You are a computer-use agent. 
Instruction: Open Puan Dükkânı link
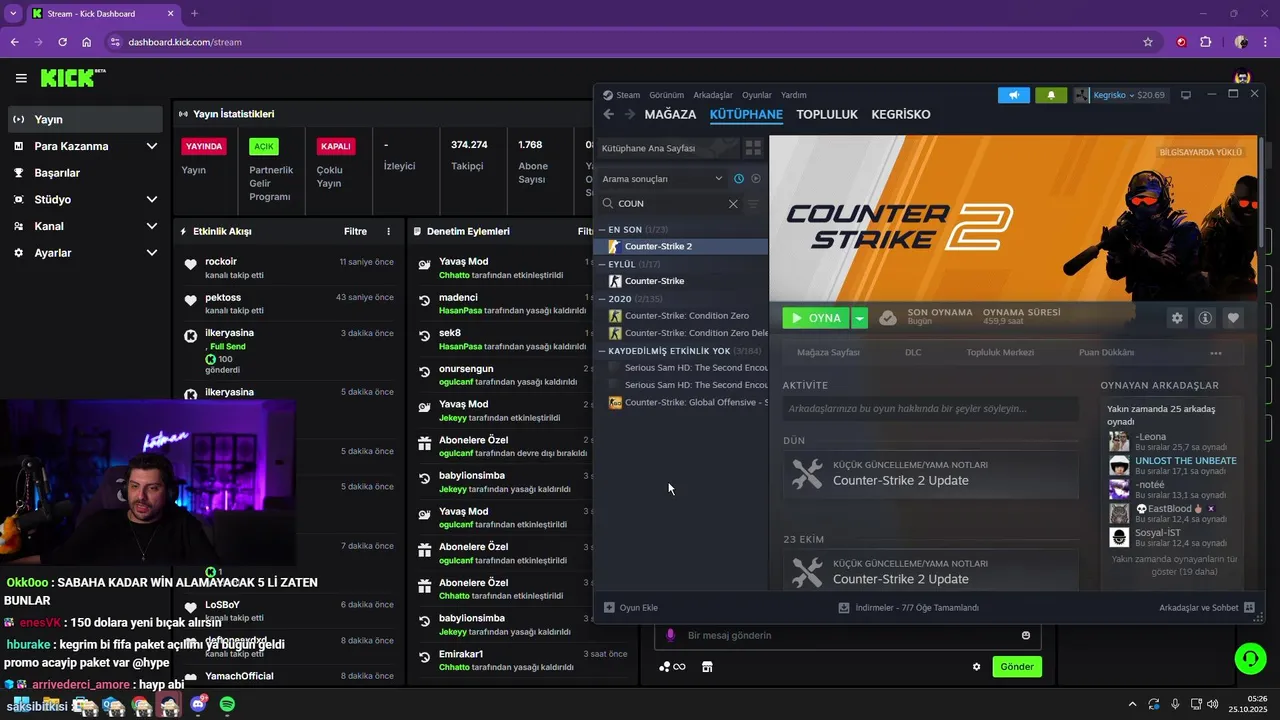pyautogui.click(x=1106, y=352)
